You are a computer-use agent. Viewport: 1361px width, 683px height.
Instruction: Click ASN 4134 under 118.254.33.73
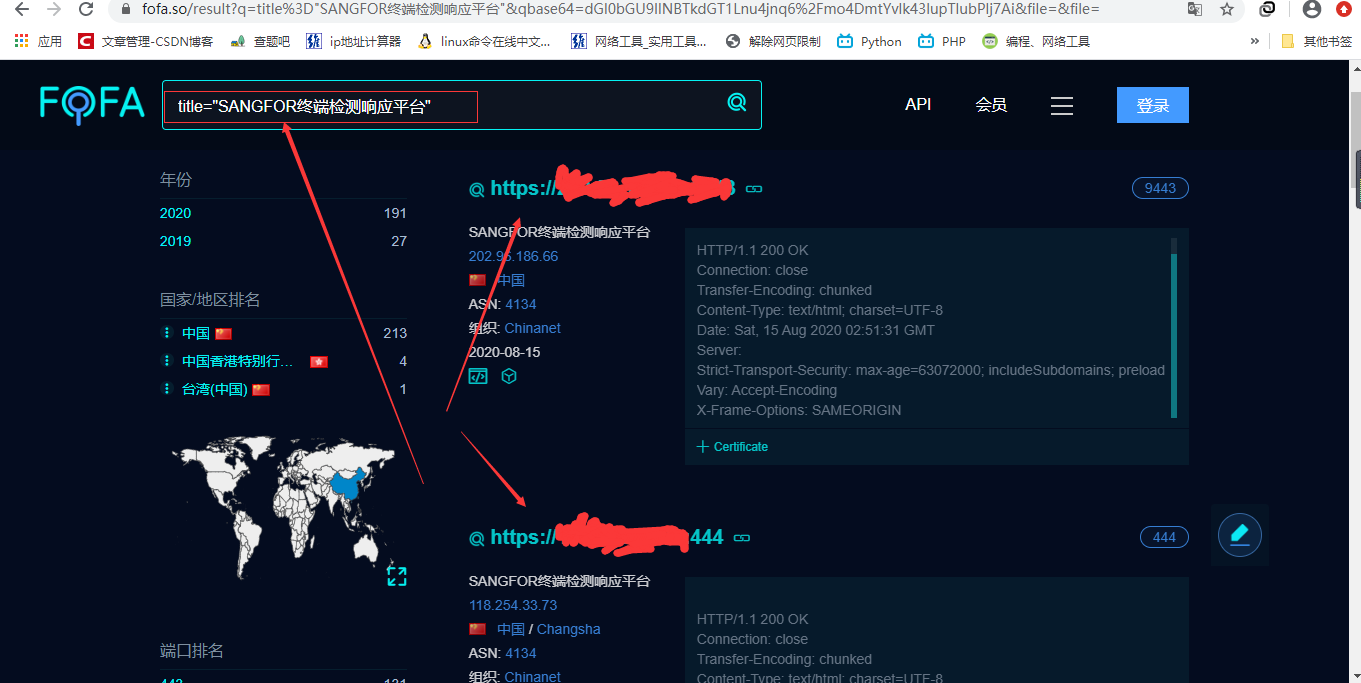point(521,653)
